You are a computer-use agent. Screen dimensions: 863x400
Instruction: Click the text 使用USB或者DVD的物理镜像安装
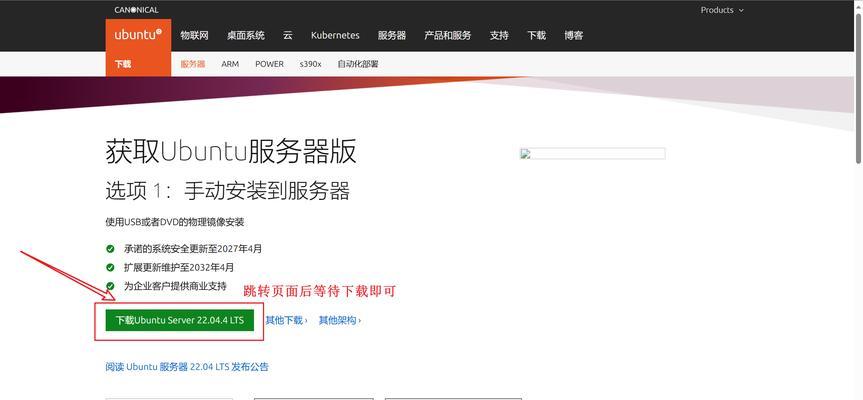(x=175, y=222)
